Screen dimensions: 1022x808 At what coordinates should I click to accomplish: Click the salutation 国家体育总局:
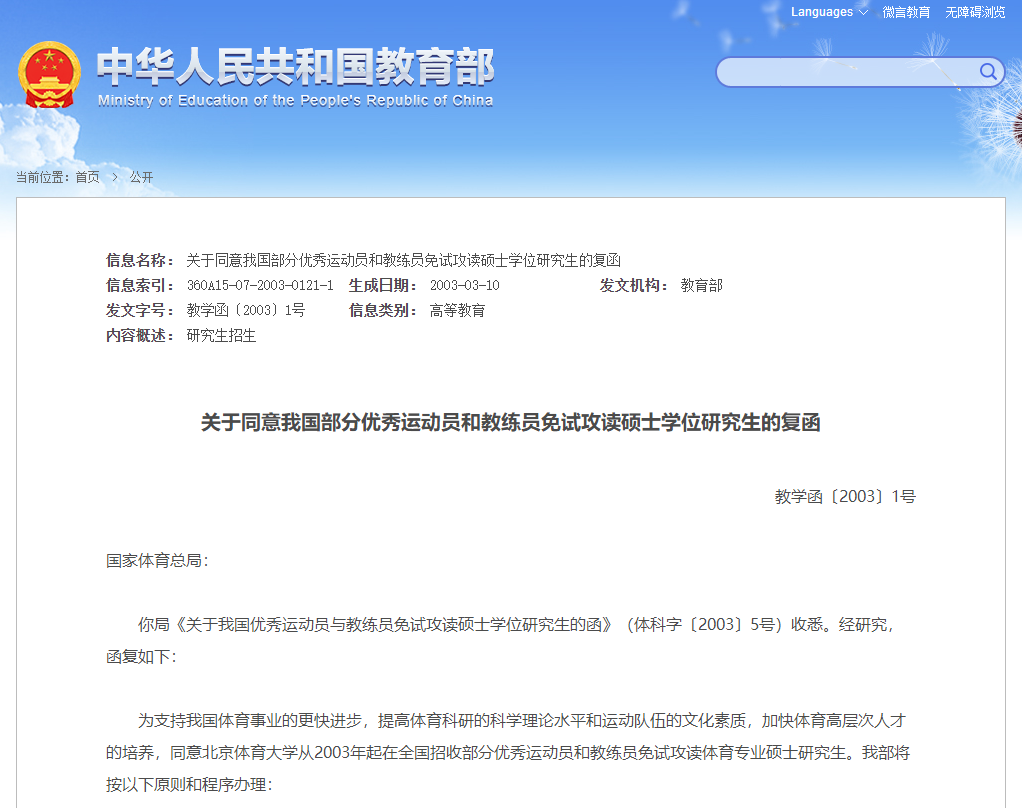[x=158, y=560]
